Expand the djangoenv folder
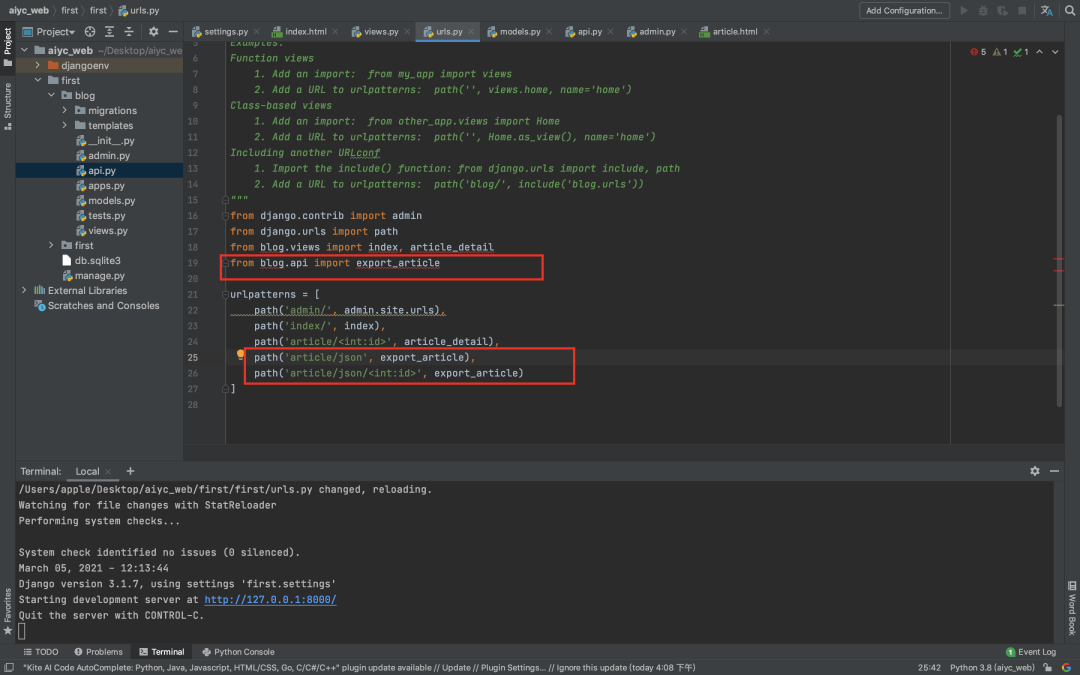Viewport: 1080px width, 675px height. point(38,65)
